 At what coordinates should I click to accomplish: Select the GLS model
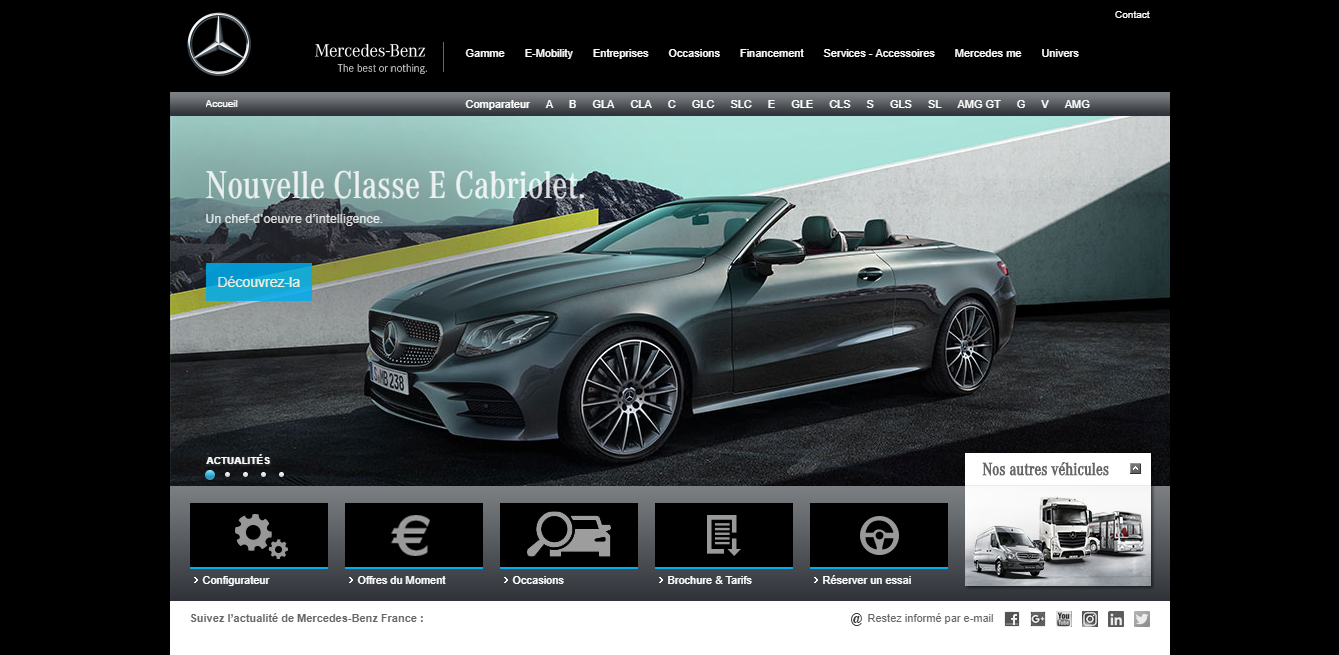[x=901, y=104]
